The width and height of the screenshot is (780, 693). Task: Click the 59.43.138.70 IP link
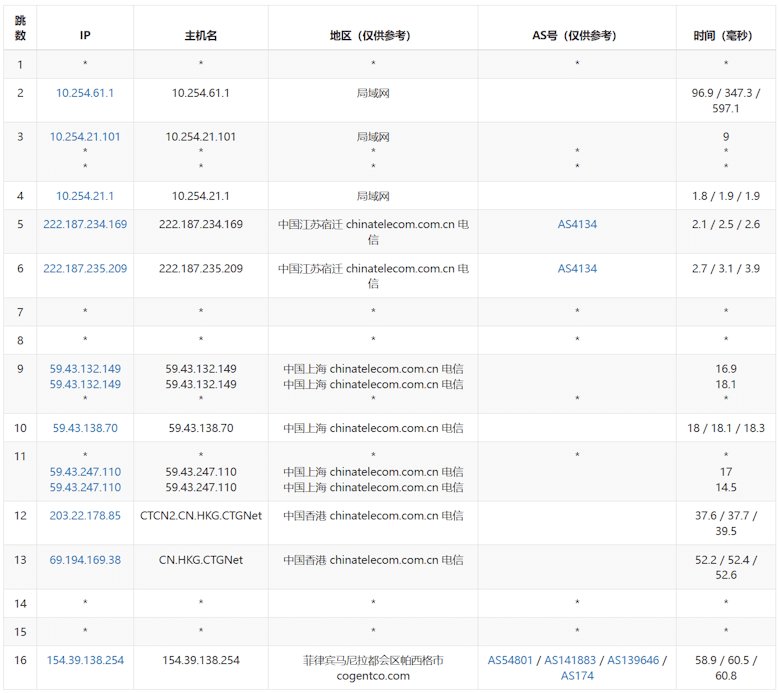(x=85, y=428)
